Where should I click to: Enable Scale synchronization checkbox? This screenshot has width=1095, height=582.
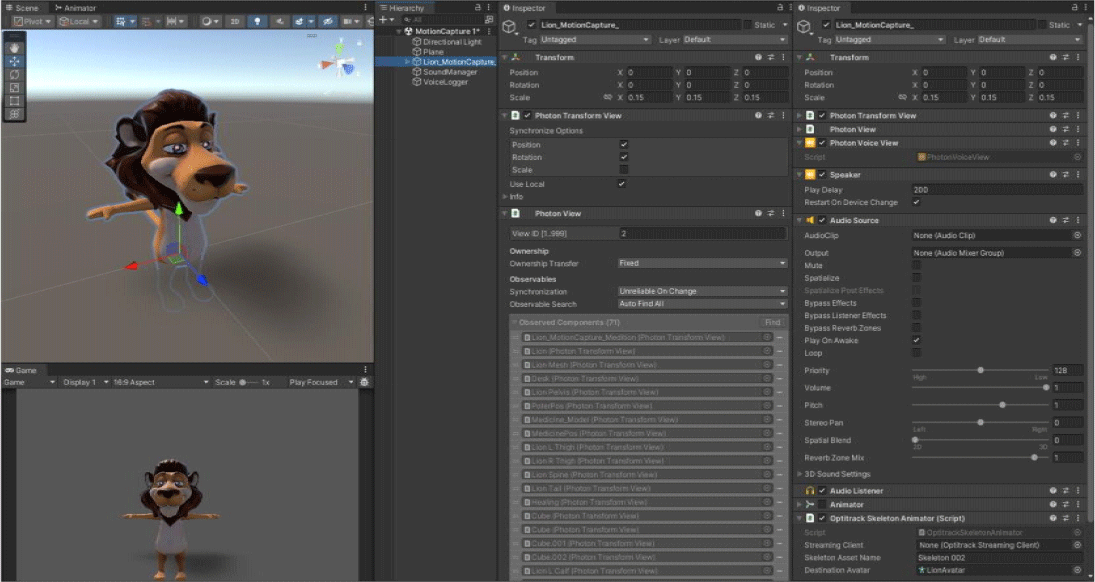(x=624, y=170)
